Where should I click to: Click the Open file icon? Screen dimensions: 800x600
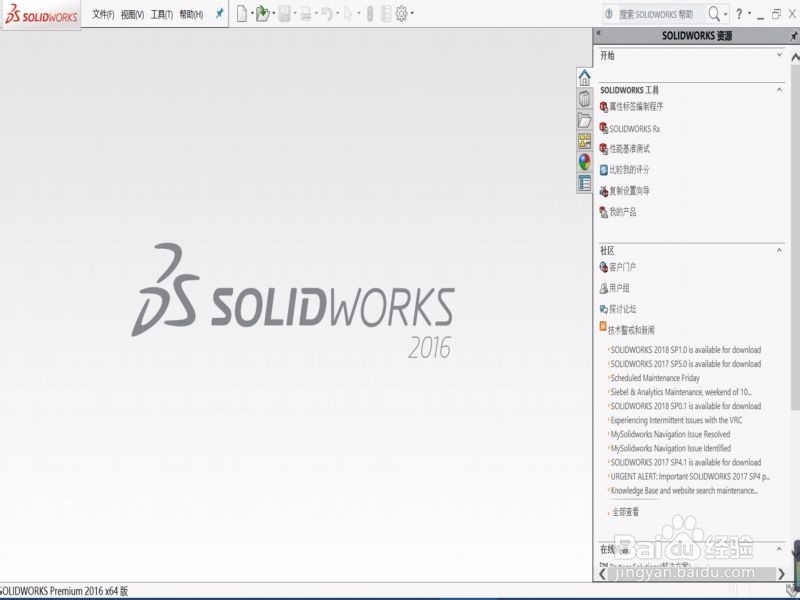[262, 14]
